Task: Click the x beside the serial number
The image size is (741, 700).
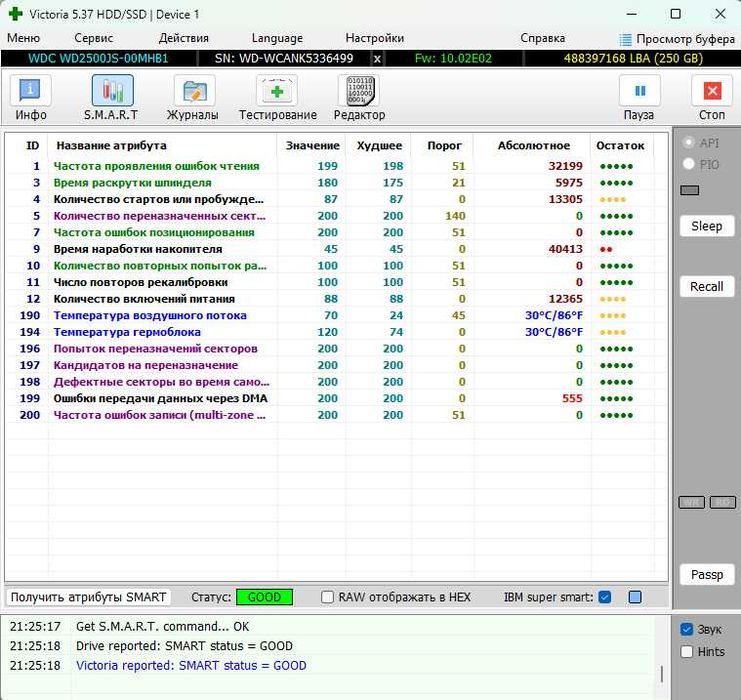Action: (377, 59)
